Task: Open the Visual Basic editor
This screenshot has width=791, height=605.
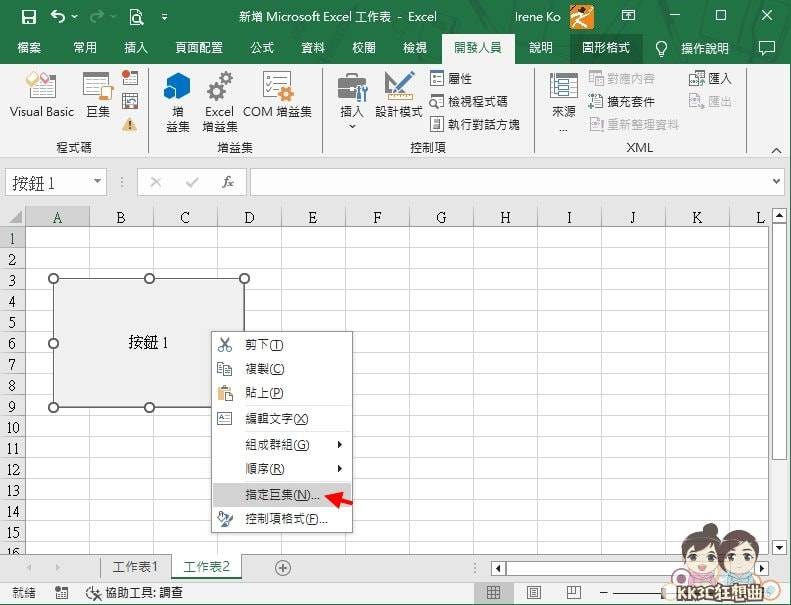Action: tap(42, 97)
